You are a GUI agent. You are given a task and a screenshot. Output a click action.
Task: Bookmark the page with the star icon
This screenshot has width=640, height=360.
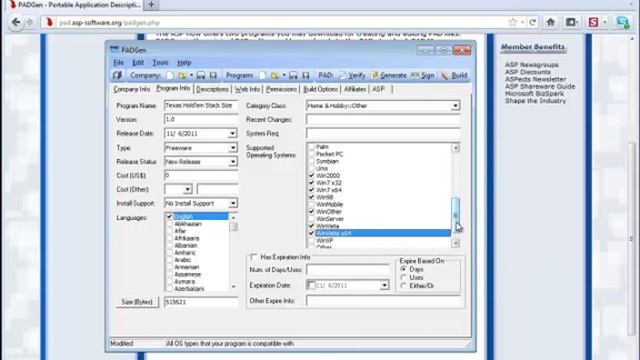tap(513, 22)
